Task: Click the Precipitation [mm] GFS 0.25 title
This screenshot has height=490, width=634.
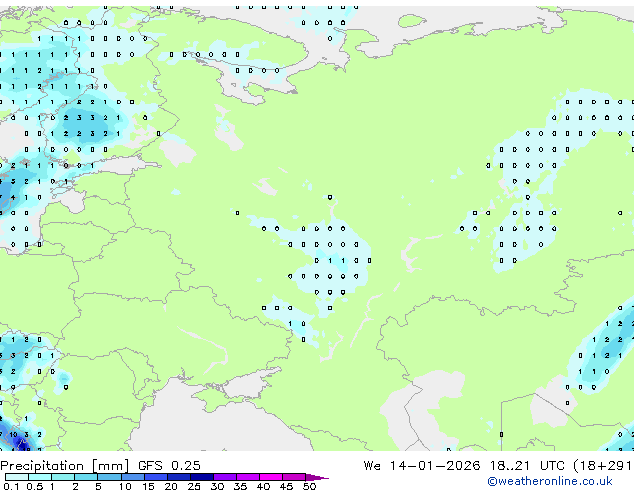Action: point(100,466)
